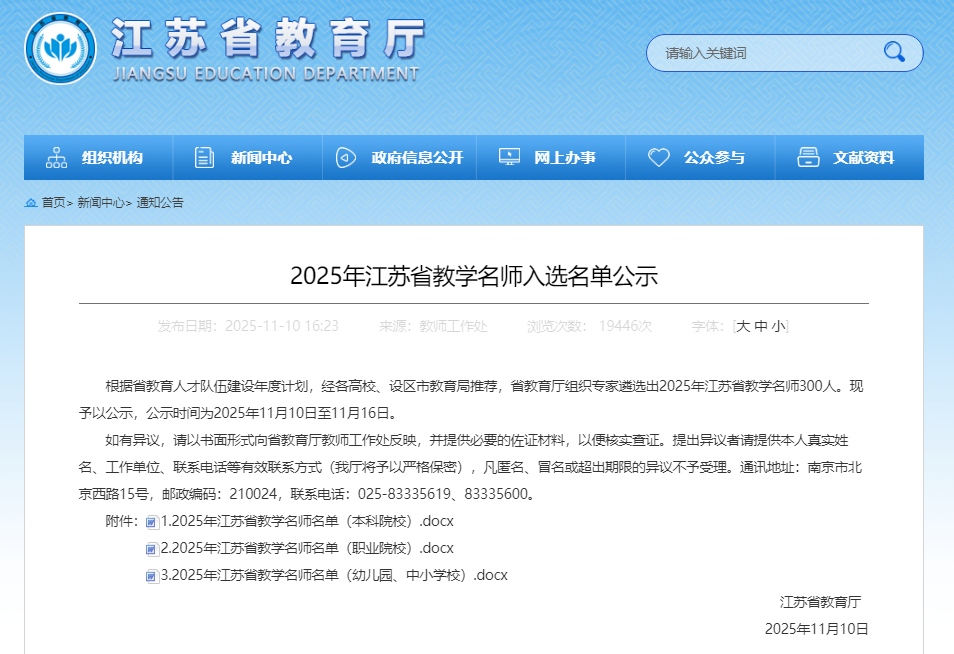Click the 文献资料 archive box icon
954x654 pixels.
(x=808, y=158)
